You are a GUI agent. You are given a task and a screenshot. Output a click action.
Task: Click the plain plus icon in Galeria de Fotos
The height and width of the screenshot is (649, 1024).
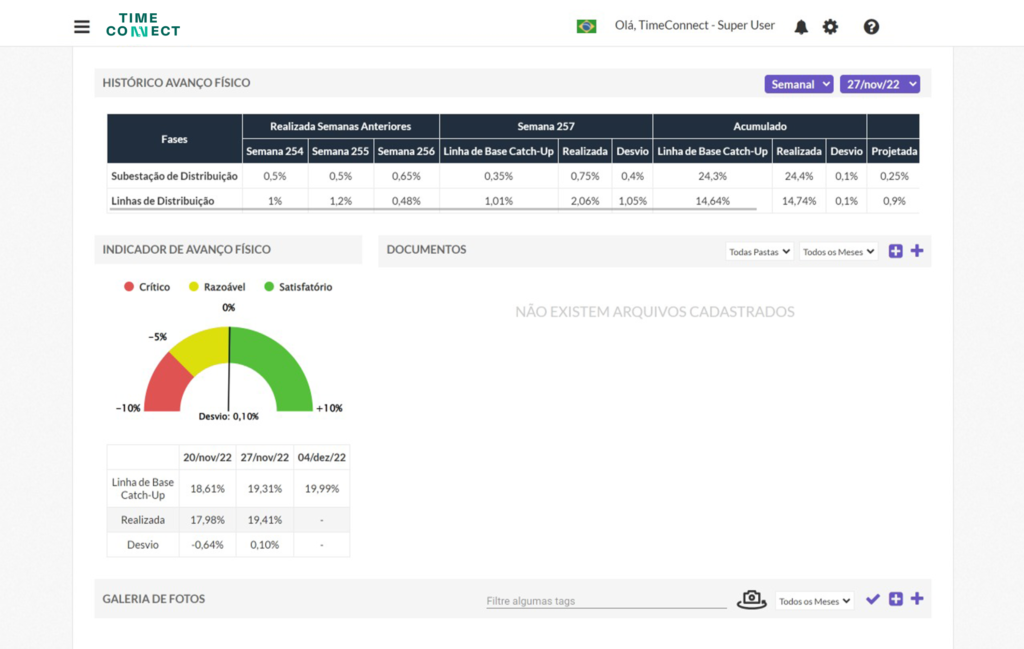[917, 599]
